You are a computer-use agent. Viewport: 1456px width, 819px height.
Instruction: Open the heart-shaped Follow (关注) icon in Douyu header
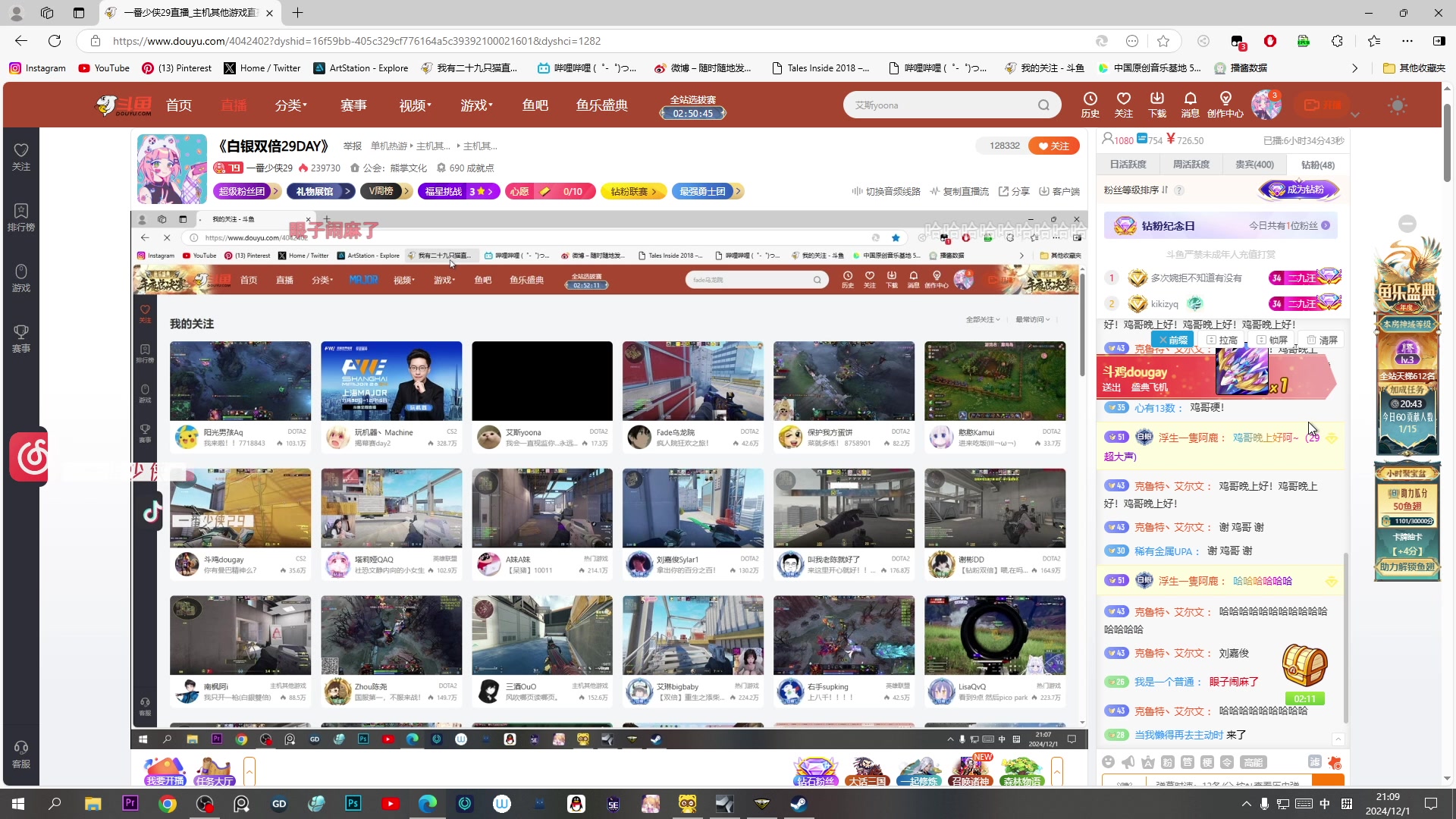[1123, 105]
